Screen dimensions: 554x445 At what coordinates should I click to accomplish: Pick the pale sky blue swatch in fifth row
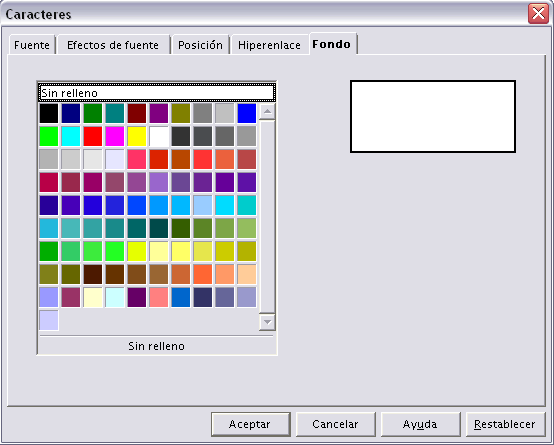203,205
